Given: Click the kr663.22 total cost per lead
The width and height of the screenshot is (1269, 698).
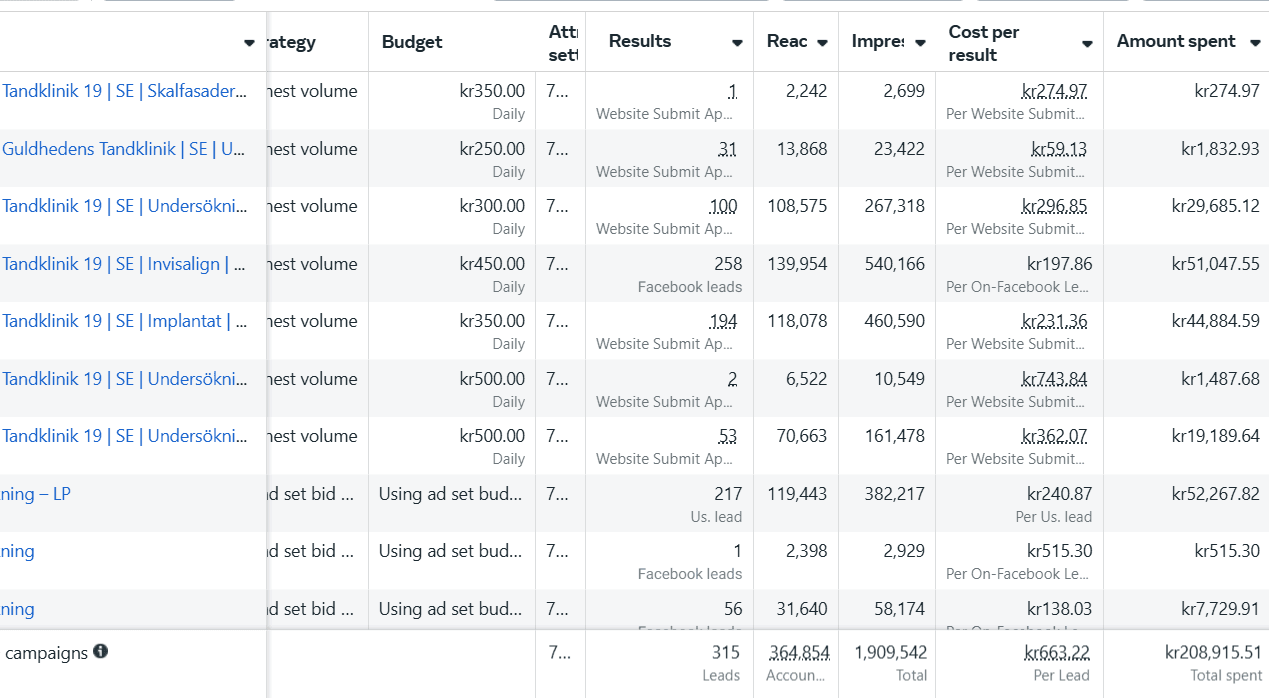Looking at the screenshot, I should click(x=1057, y=652).
